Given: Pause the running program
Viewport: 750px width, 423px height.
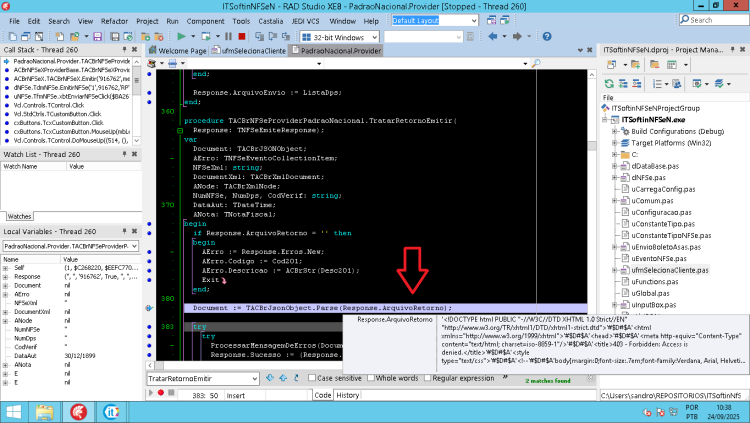Looking at the screenshot, I should [x=228, y=36].
